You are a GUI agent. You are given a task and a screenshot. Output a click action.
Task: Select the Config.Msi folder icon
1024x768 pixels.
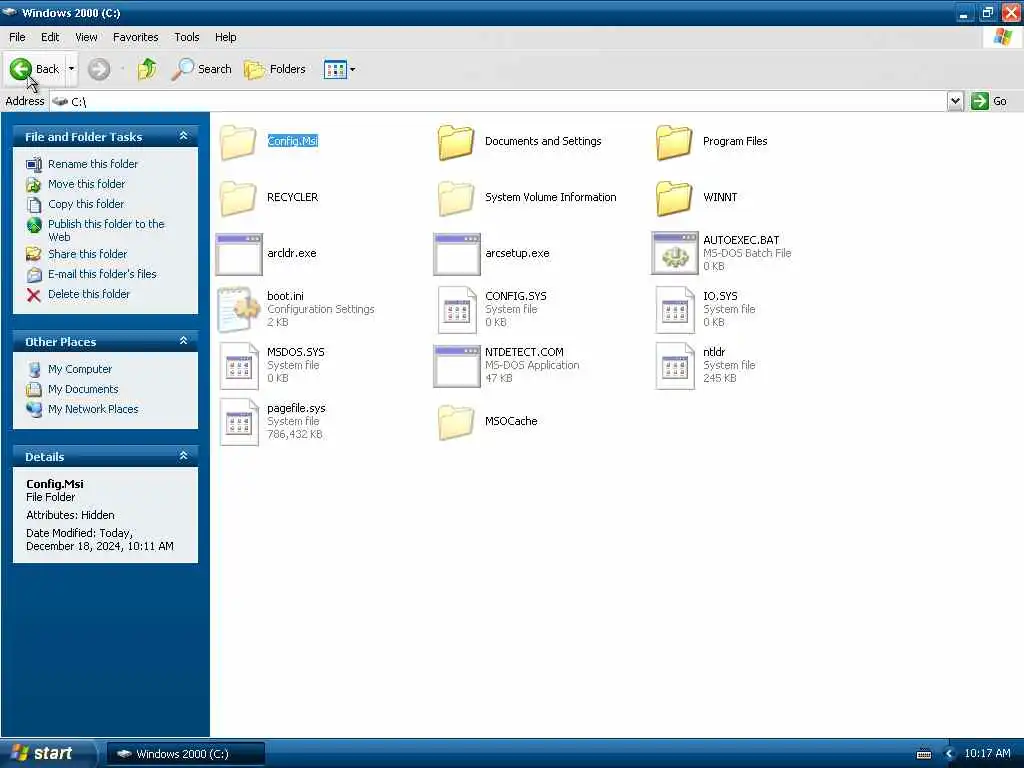(x=238, y=142)
